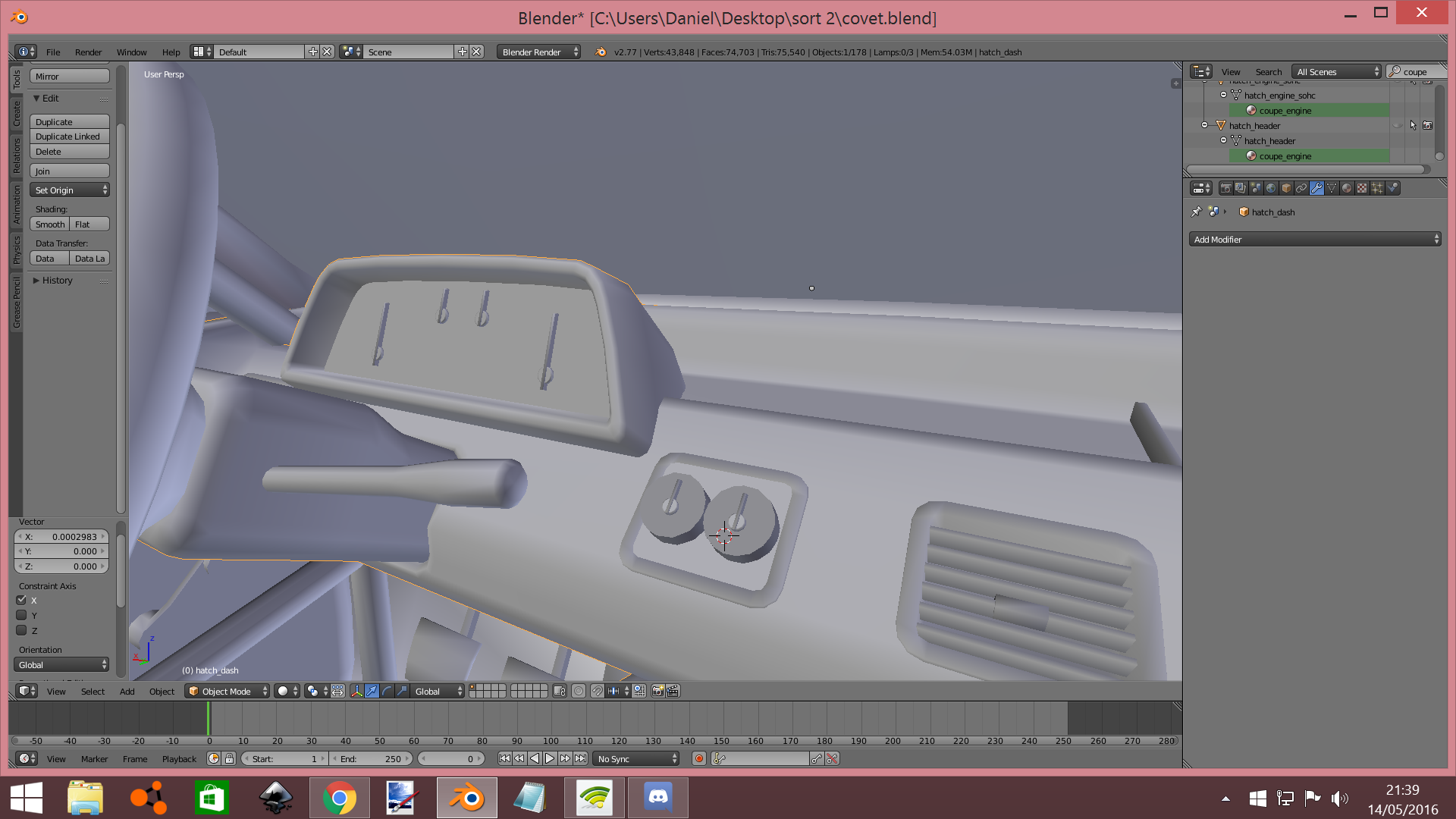The width and height of the screenshot is (1456, 819).
Task: Open the Particles properties sparkle tab
Action: click(x=1377, y=188)
